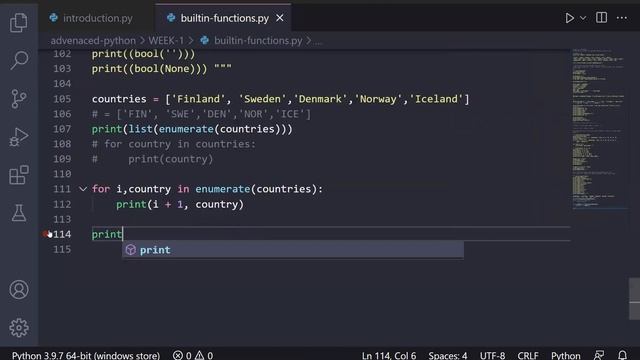Click the print((bool(None))) line 103
This screenshot has height=360, width=640.
162,69
